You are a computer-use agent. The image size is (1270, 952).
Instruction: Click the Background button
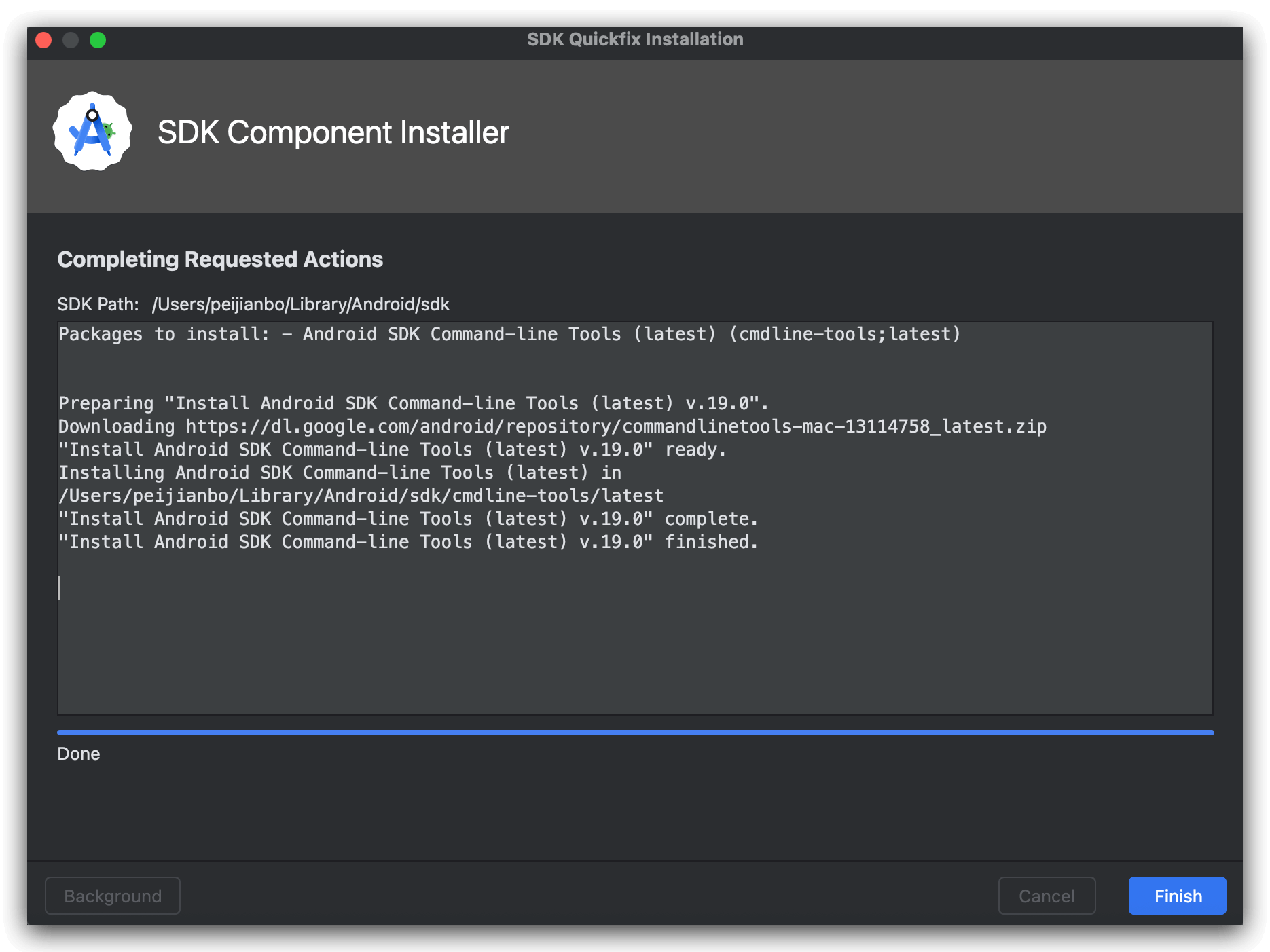click(113, 896)
